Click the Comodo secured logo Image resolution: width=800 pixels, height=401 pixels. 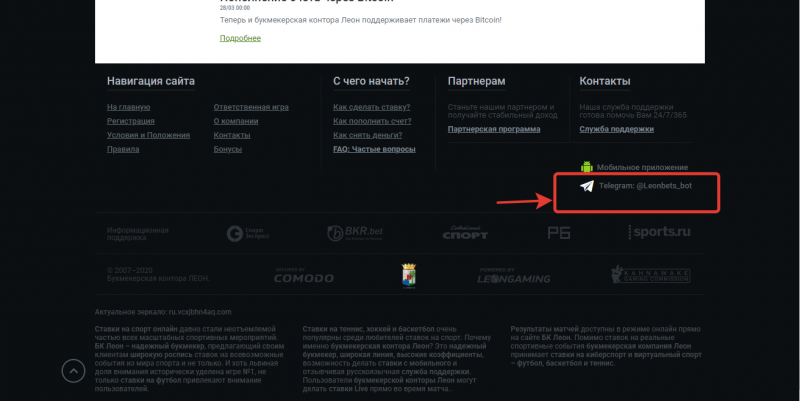pos(304,275)
